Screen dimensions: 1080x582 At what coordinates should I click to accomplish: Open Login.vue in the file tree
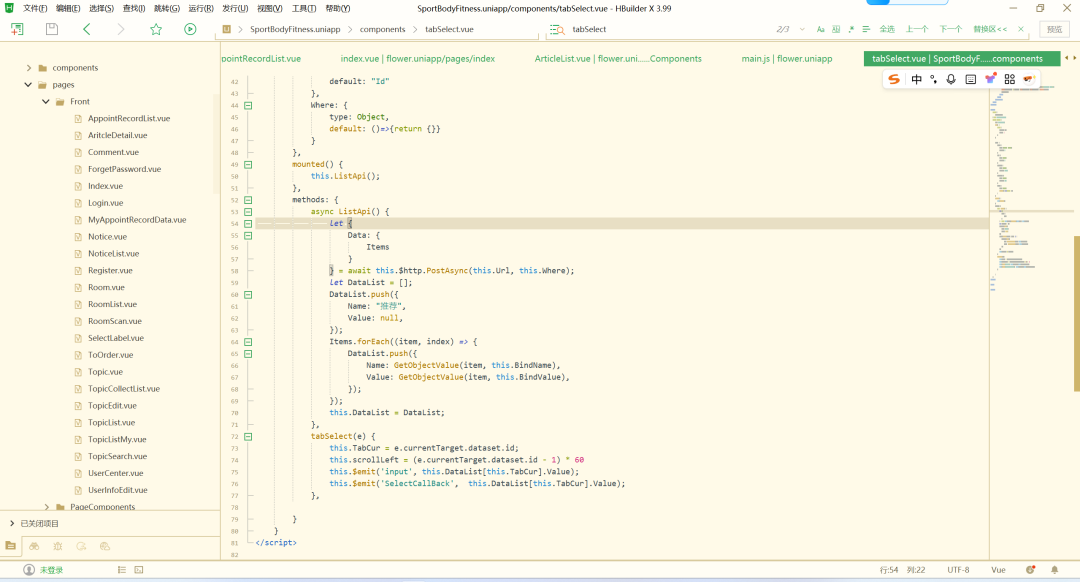(105, 202)
